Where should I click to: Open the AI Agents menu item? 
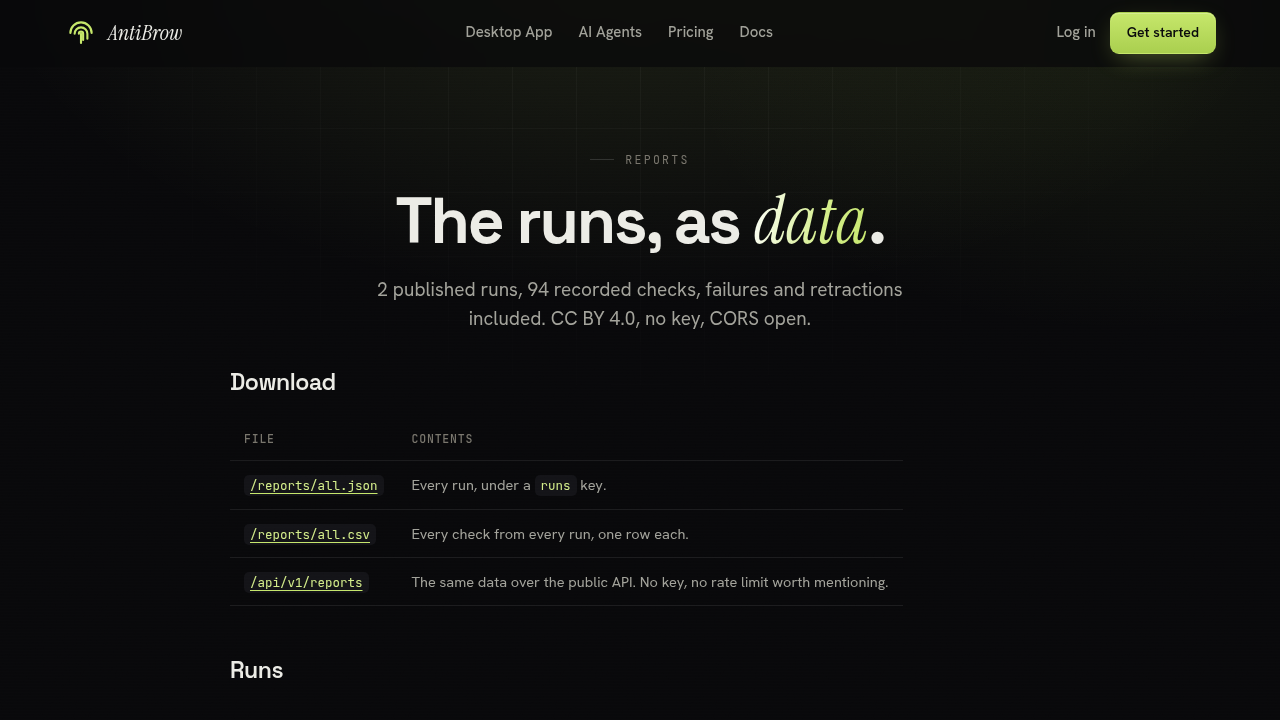(610, 32)
